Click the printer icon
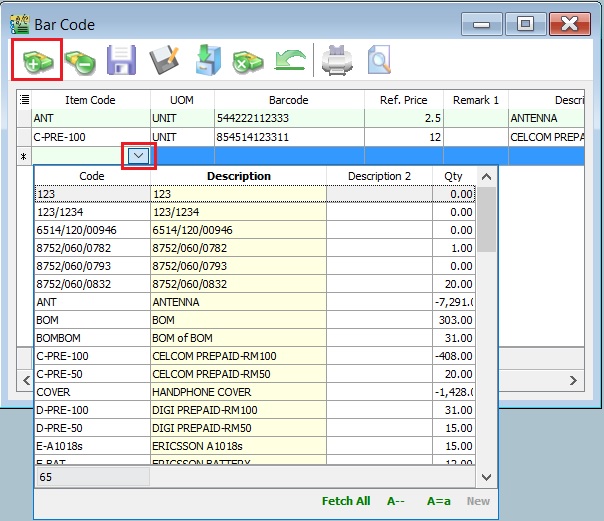Viewport: 604px width, 521px height. [337, 61]
